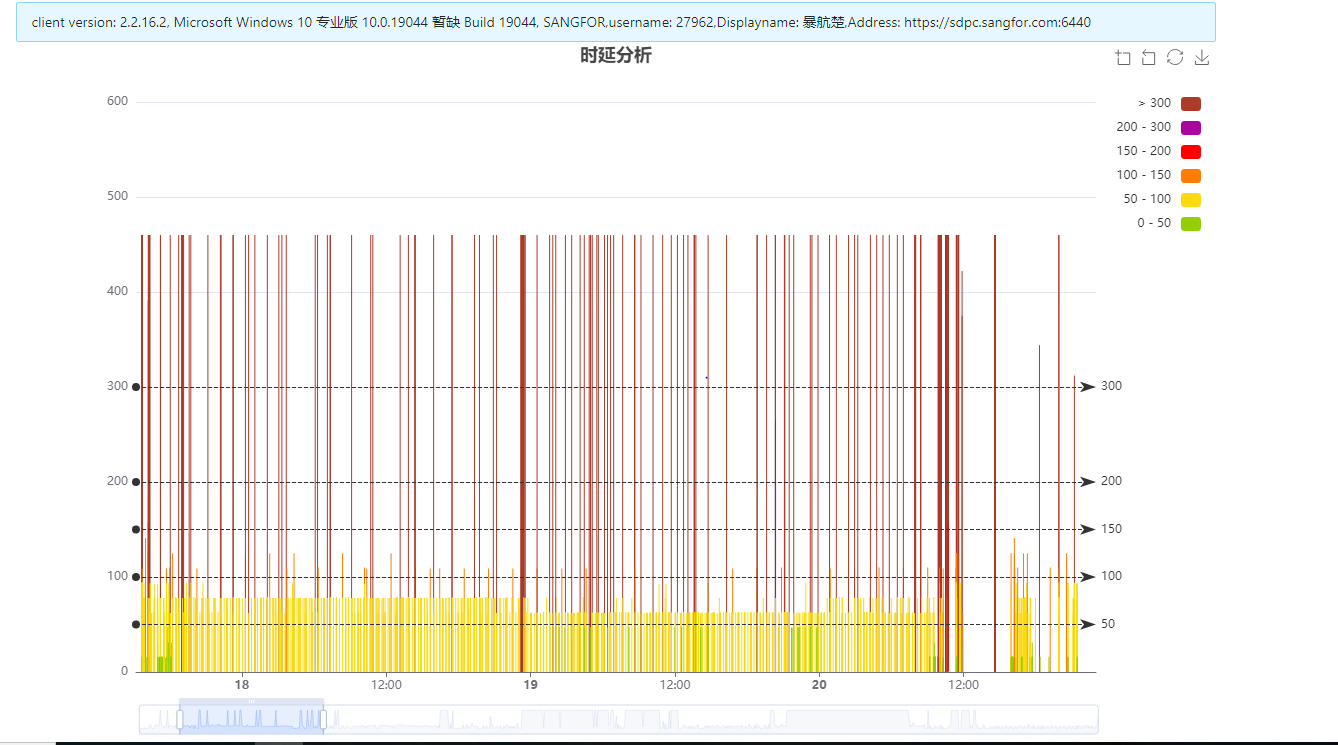Click arrowhead of the 200 threshold line
Image resolution: width=1338 pixels, height=745 pixels.
[x=1087, y=482]
